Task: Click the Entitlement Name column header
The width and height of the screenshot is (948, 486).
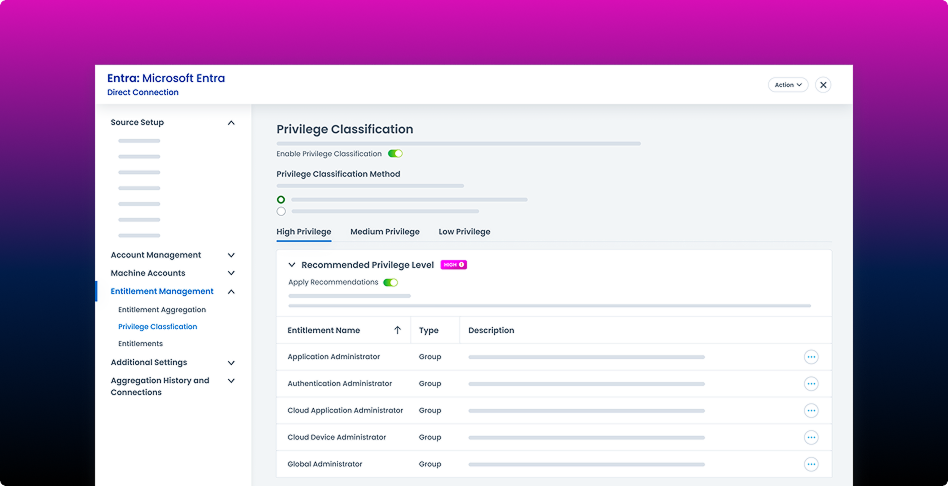Action: (323, 330)
